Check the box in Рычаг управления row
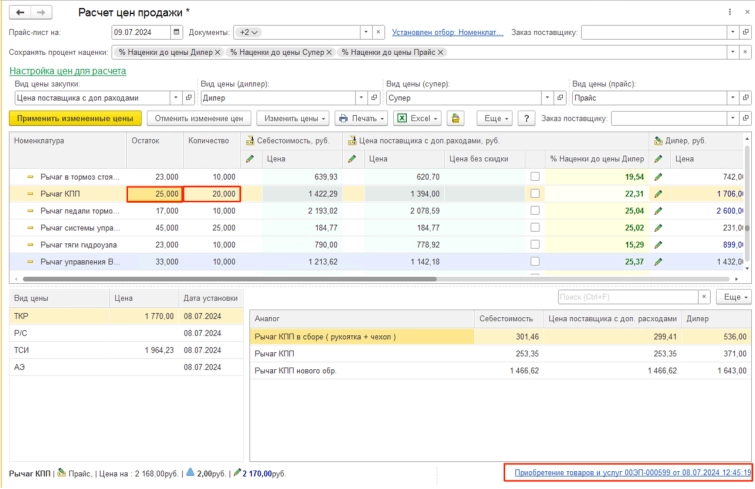 click(535, 261)
